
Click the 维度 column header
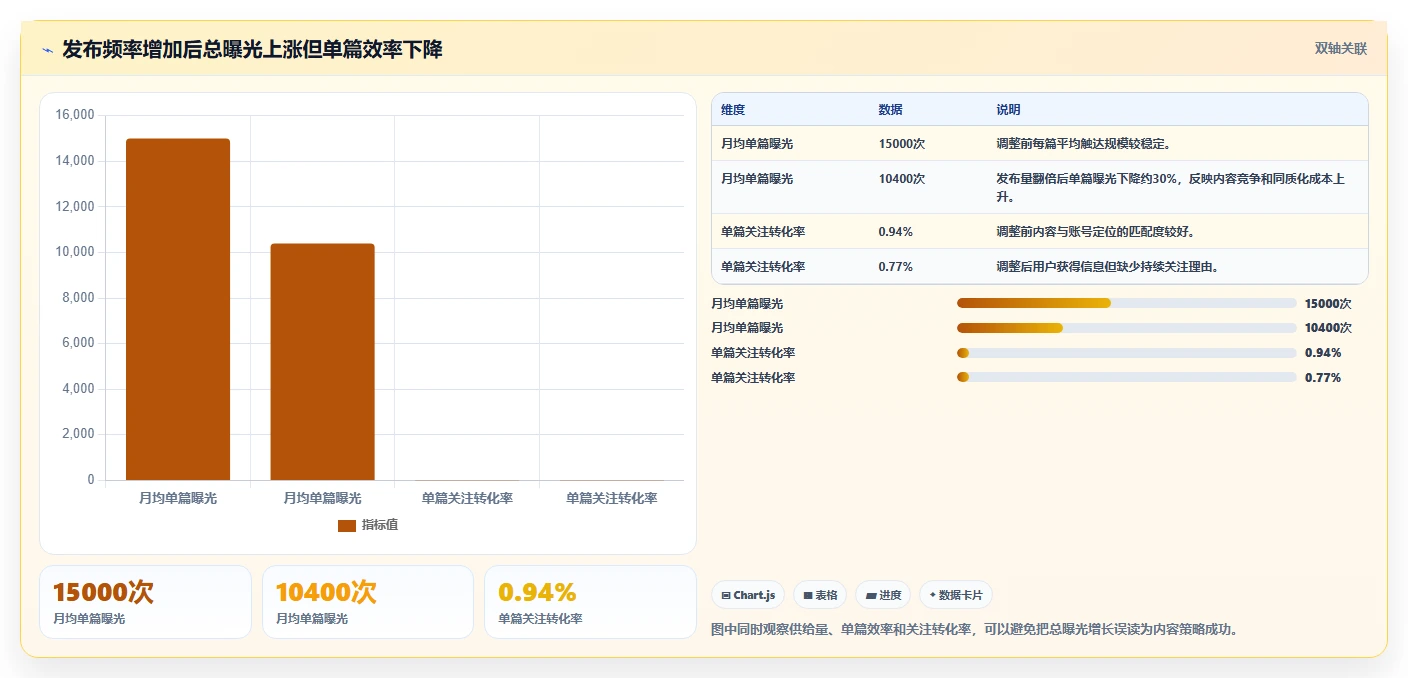[x=733, y=110]
